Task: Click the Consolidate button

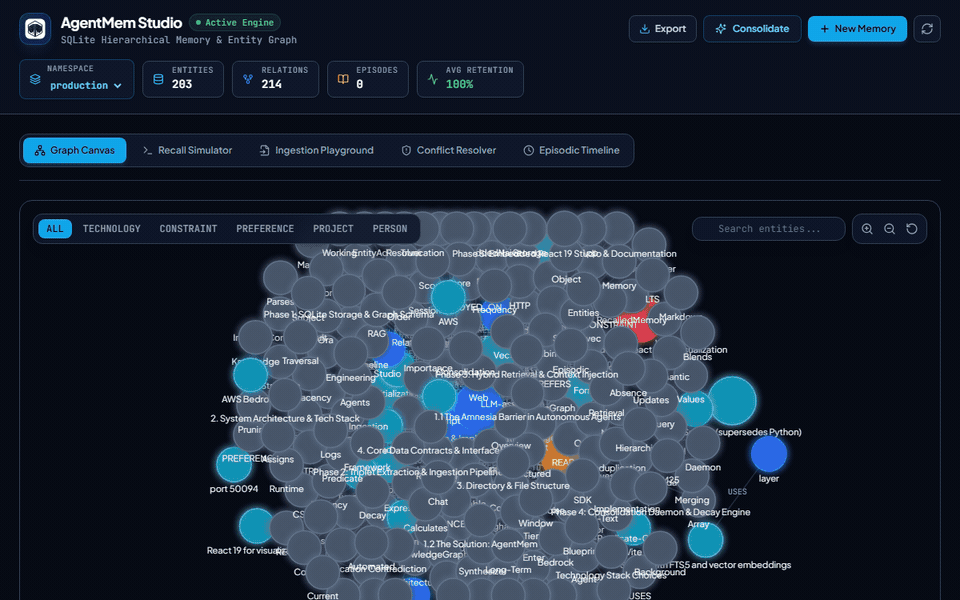Action: tap(752, 29)
